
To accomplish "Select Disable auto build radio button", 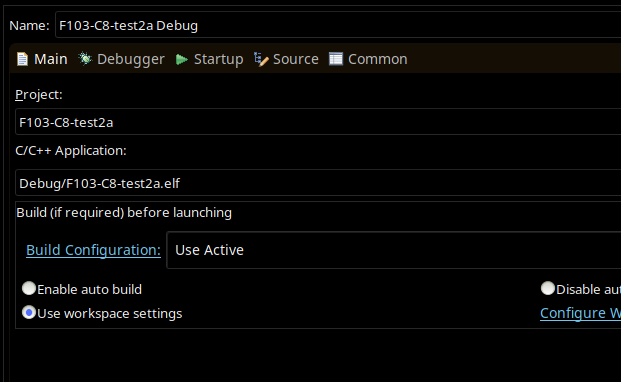I will [548, 288].
